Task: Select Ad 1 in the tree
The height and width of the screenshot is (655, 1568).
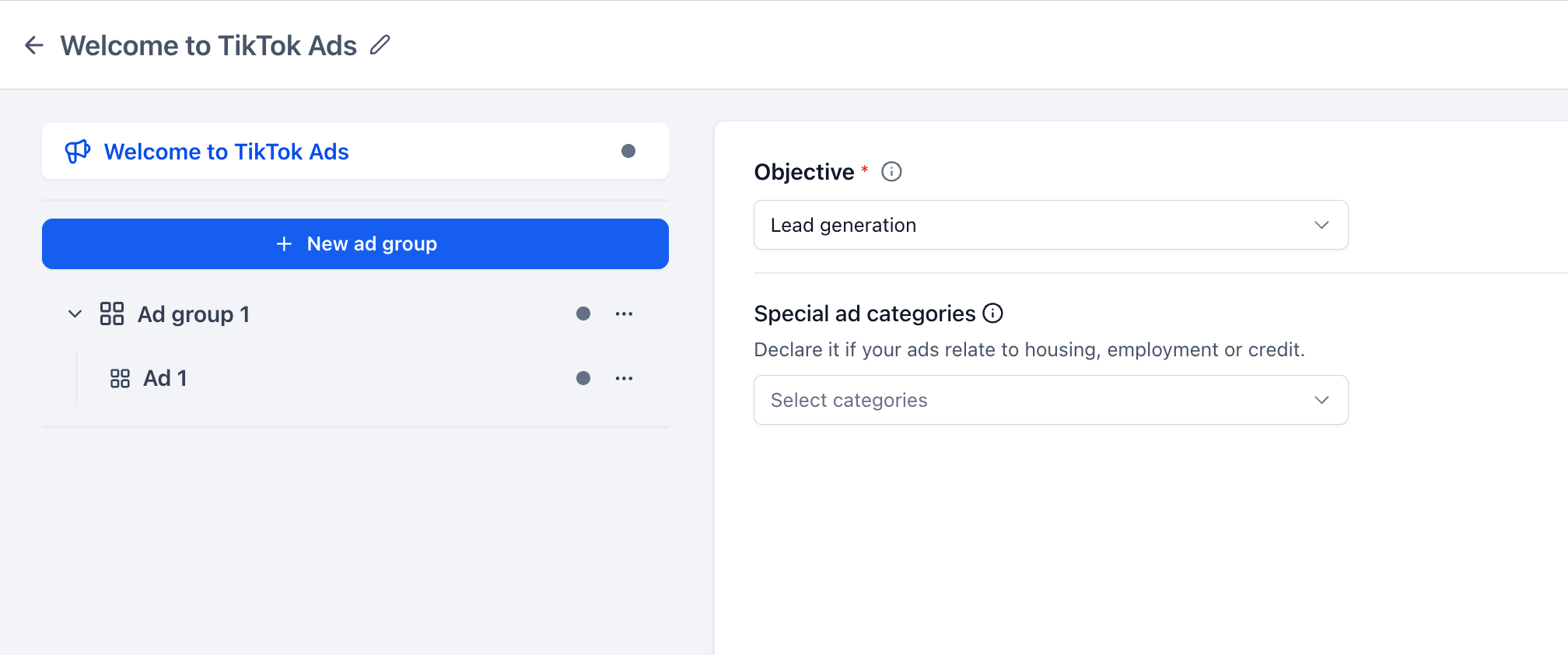Action: (x=165, y=378)
